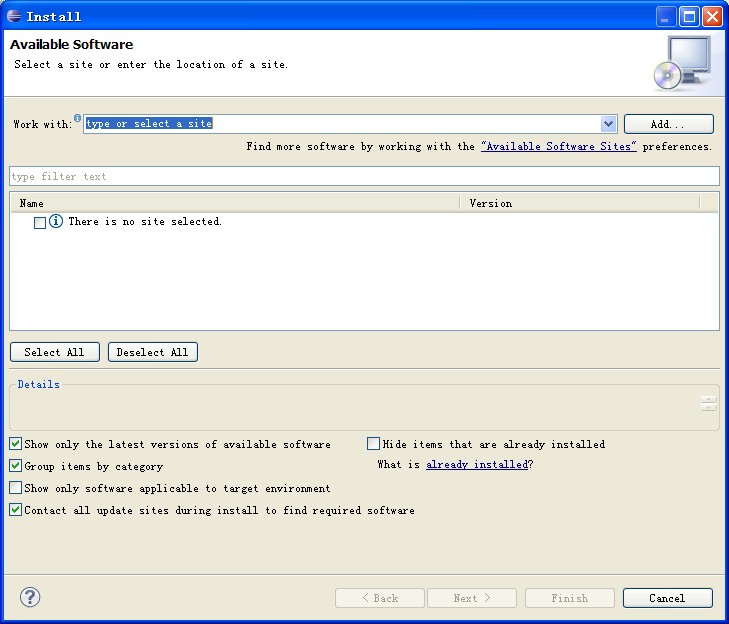Click the type filter text field
This screenshot has height=624, width=729.
coord(364,176)
